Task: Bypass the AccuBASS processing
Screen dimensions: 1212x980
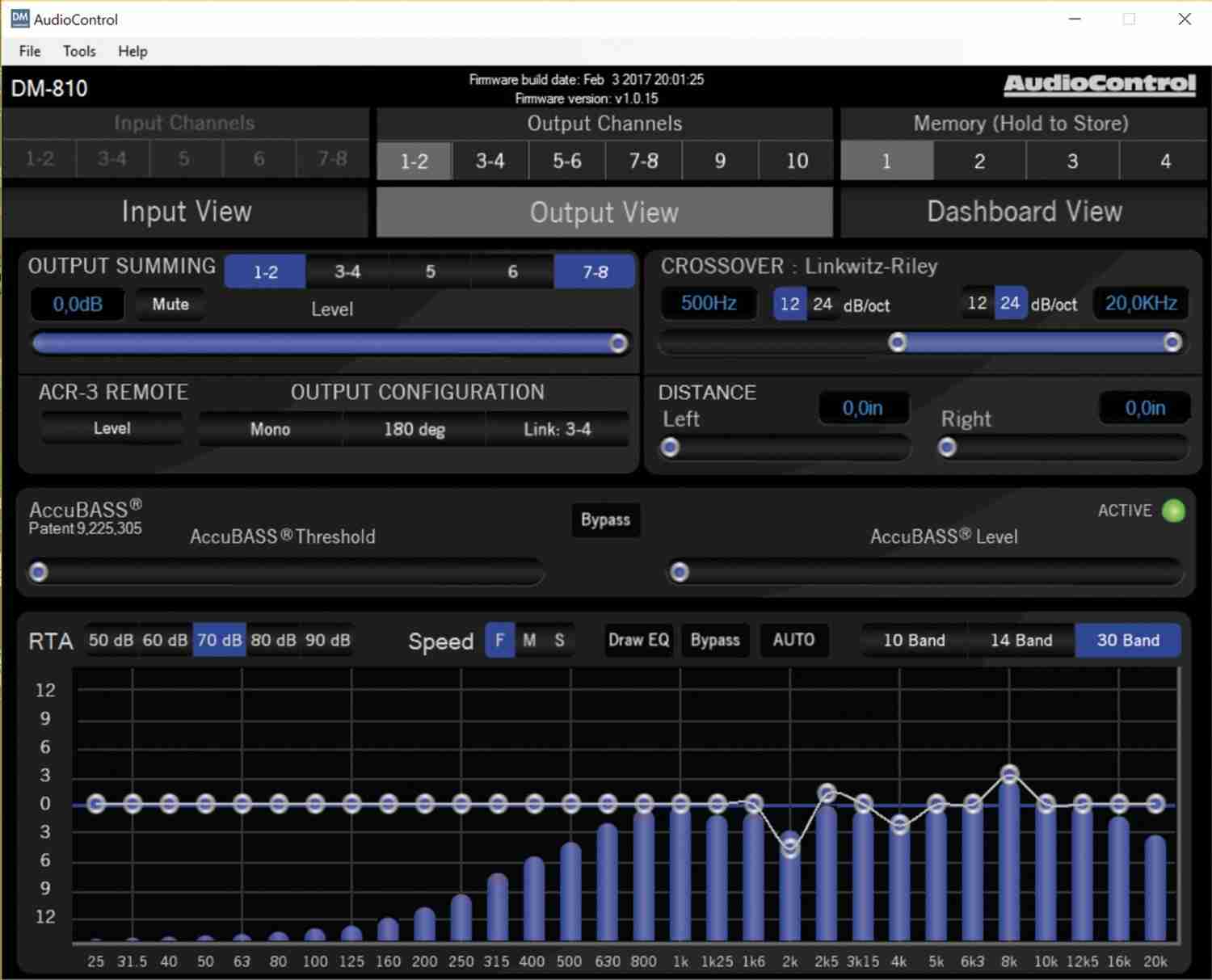Action: click(605, 519)
